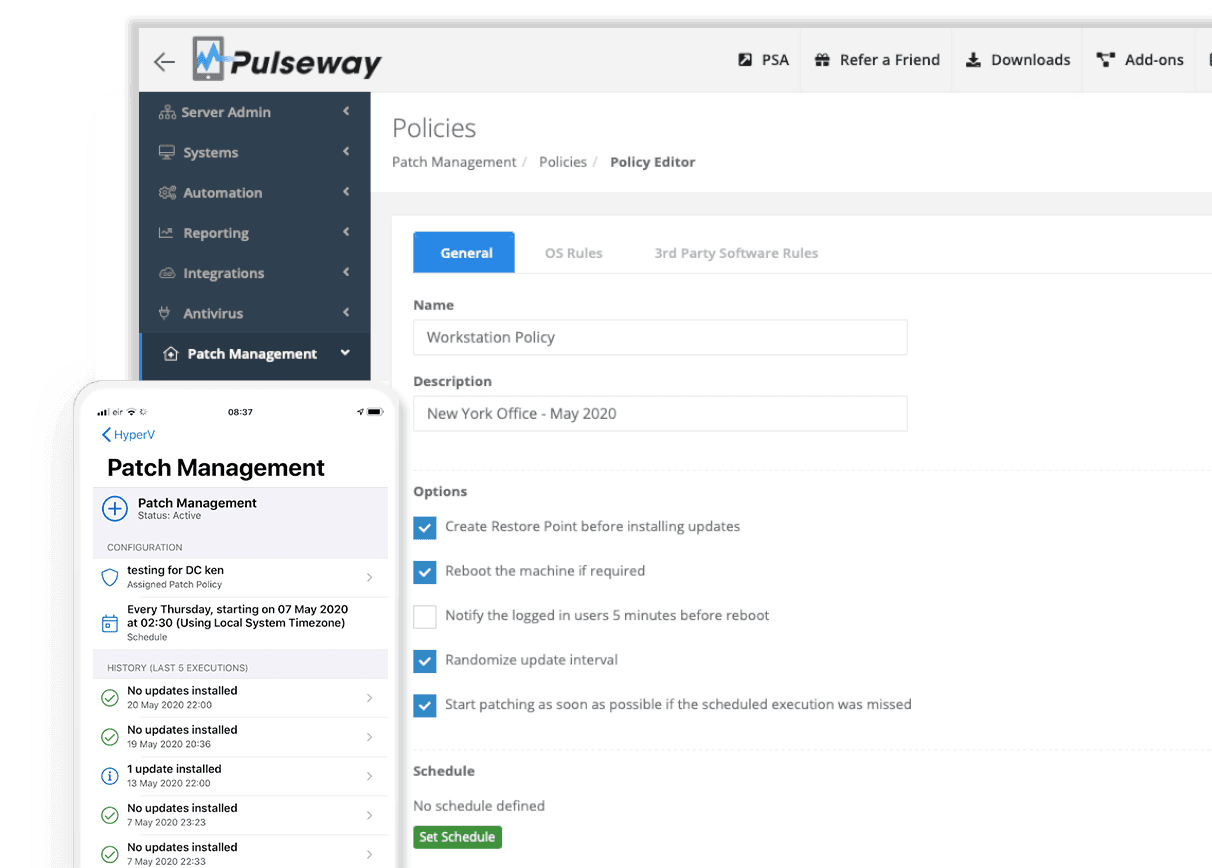Enable Notify the logged in users before reboot
Screen dimensions: 1212x868
click(x=424, y=616)
